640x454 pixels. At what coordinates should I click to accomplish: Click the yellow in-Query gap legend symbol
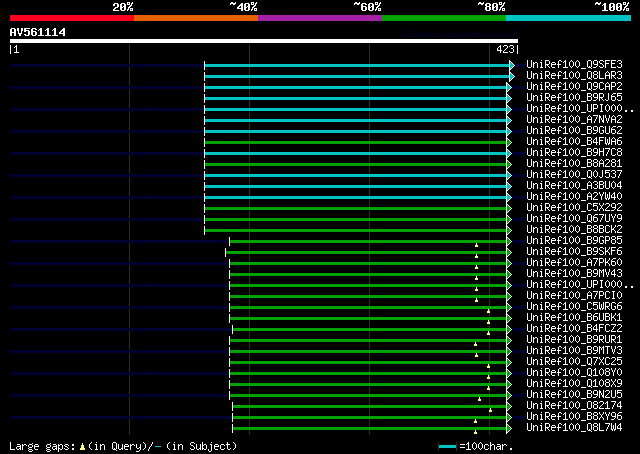click(82, 447)
